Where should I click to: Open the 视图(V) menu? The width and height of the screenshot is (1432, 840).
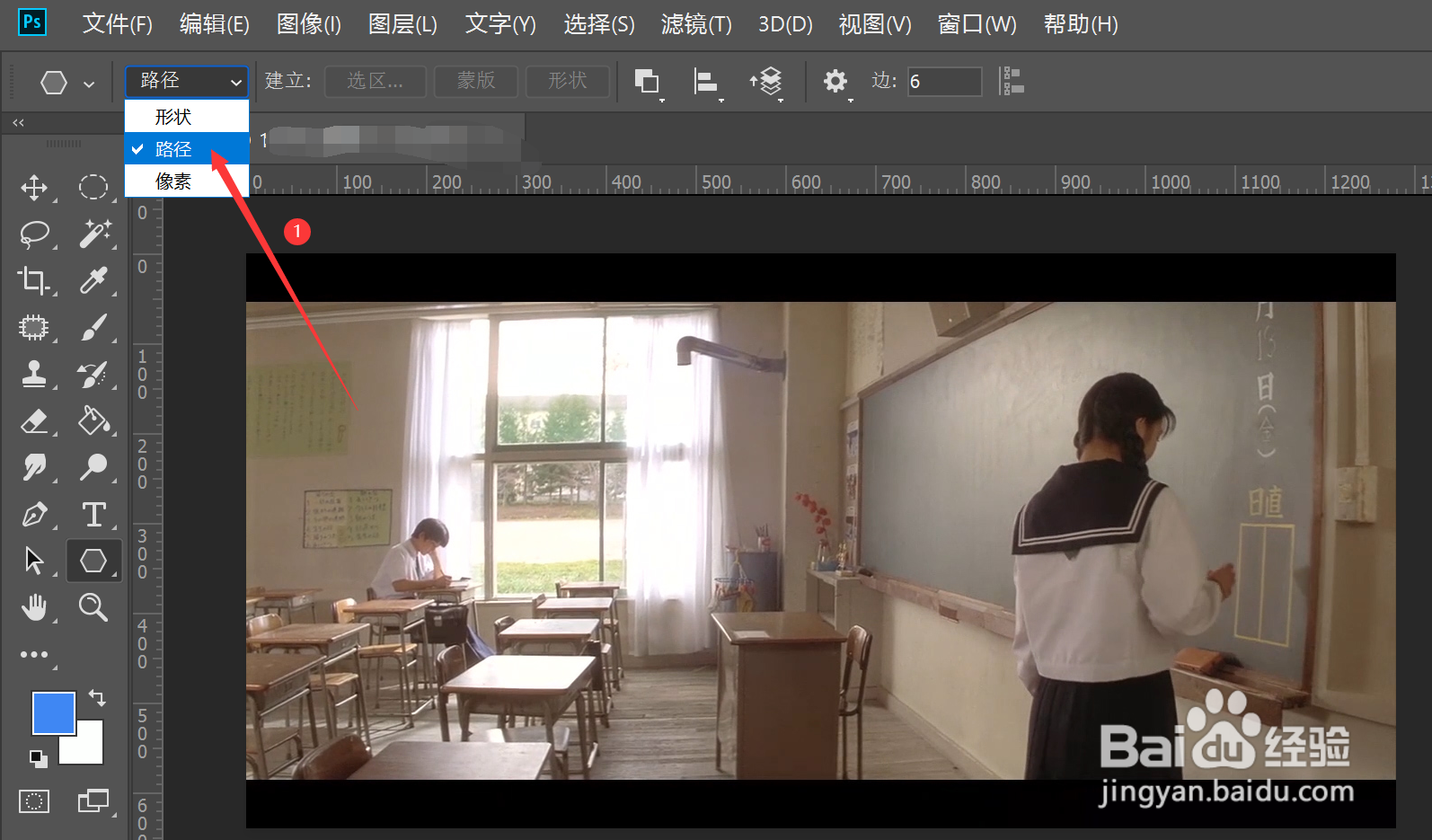[875, 24]
